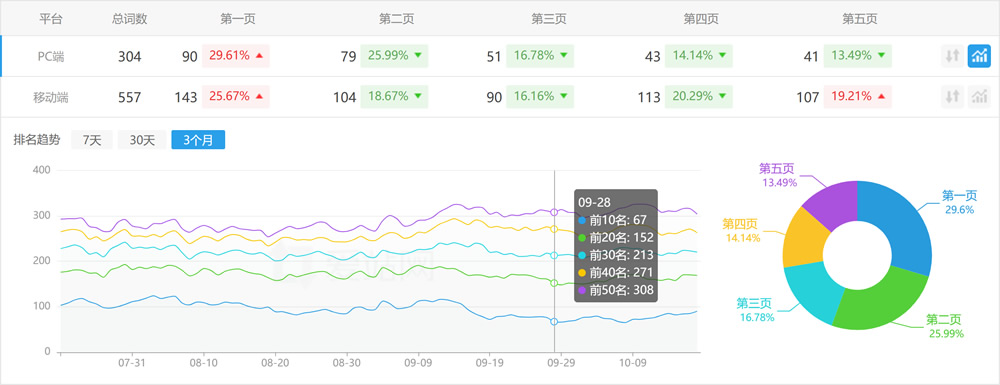The image size is (1000, 385).
Task: Click the 移动端 fourth page count 113
Action: (649, 98)
